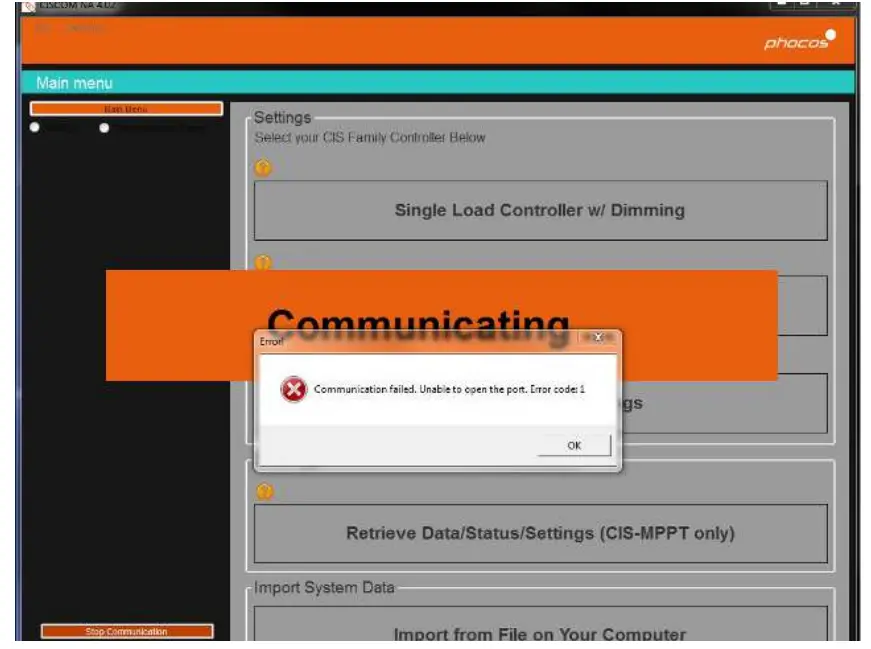Click the 'Settings' group label
The width and height of the screenshot is (871, 649).
[x=282, y=117]
